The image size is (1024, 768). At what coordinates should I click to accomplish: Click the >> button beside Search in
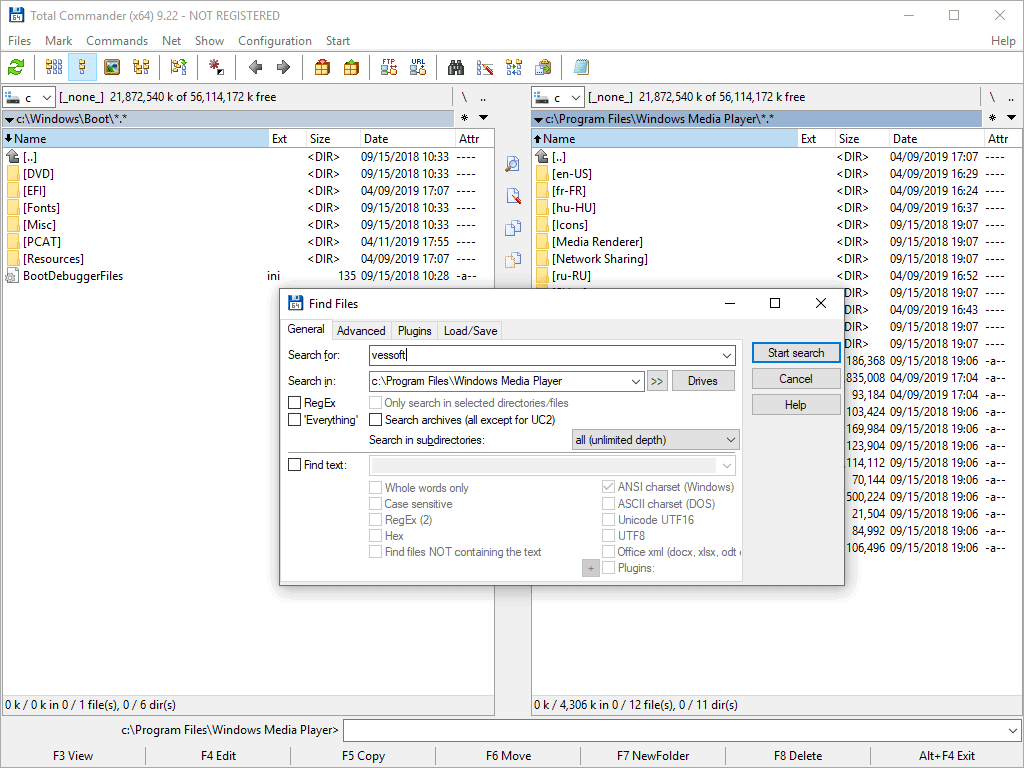pyautogui.click(x=657, y=381)
